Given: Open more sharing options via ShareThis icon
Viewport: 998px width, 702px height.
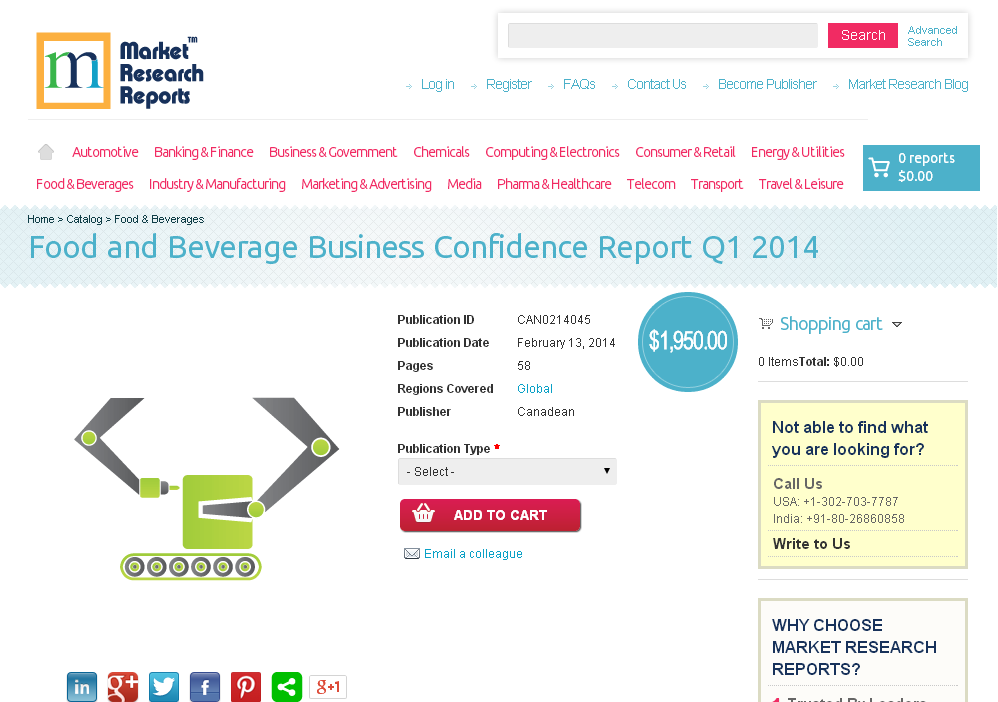Looking at the screenshot, I should (x=286, y=687).
